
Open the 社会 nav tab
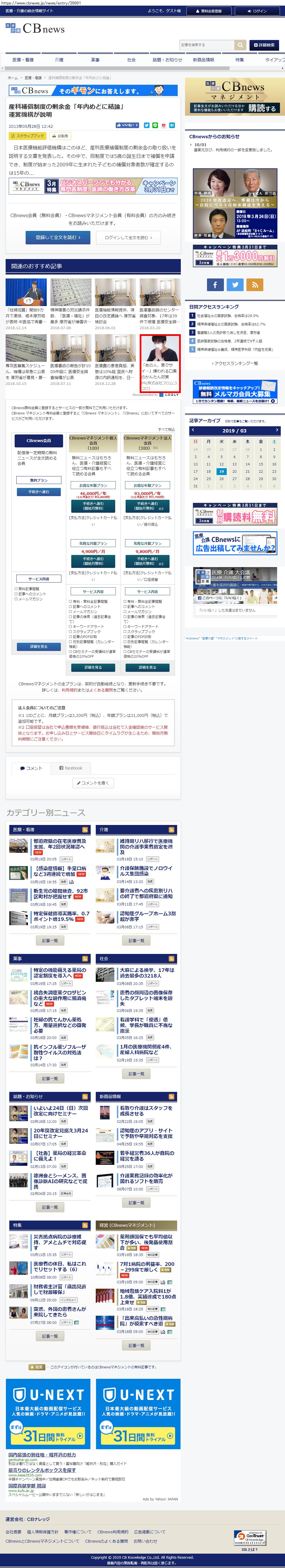click(131, 60)
